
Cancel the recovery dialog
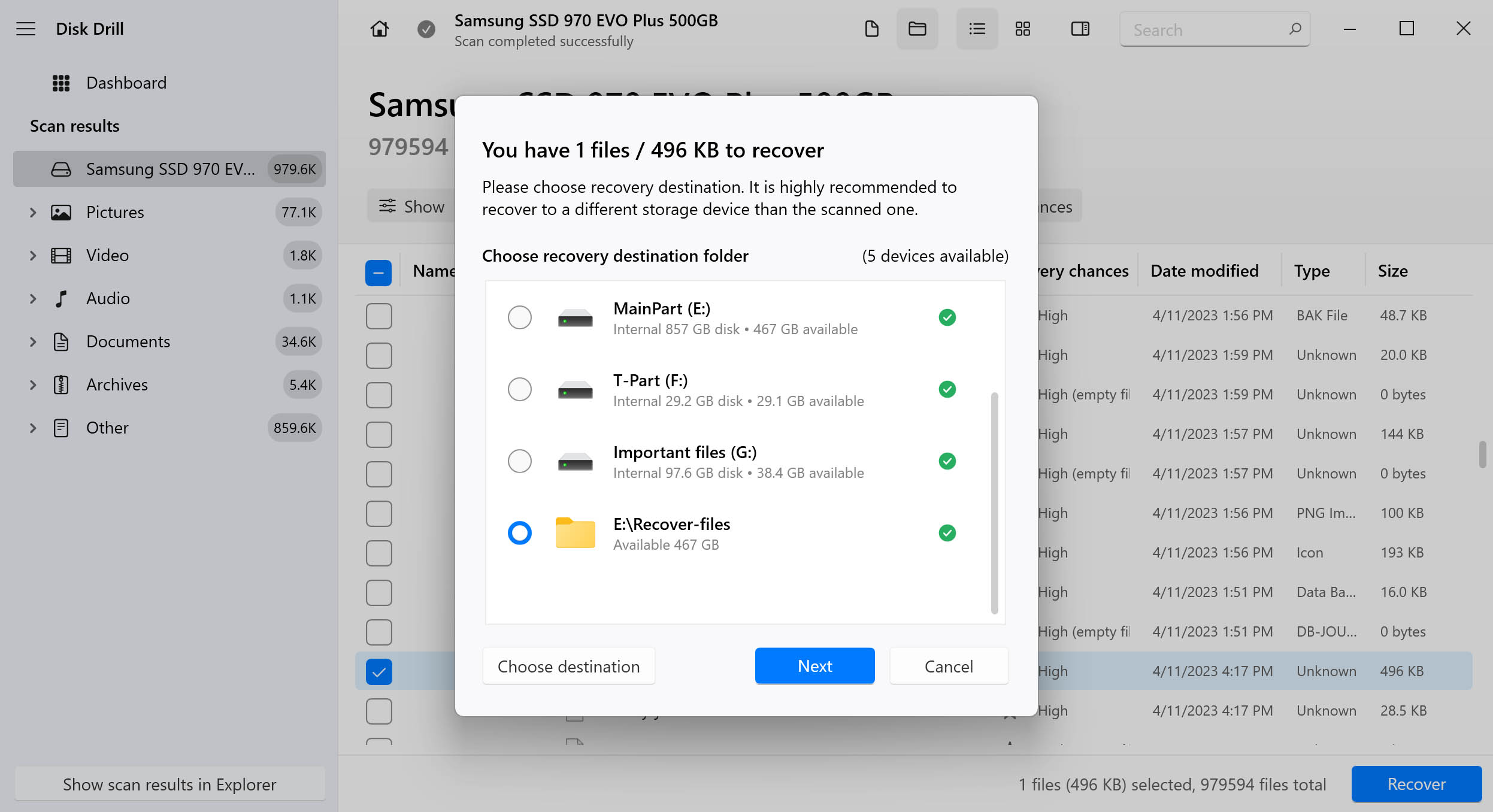tap(949, 666)
